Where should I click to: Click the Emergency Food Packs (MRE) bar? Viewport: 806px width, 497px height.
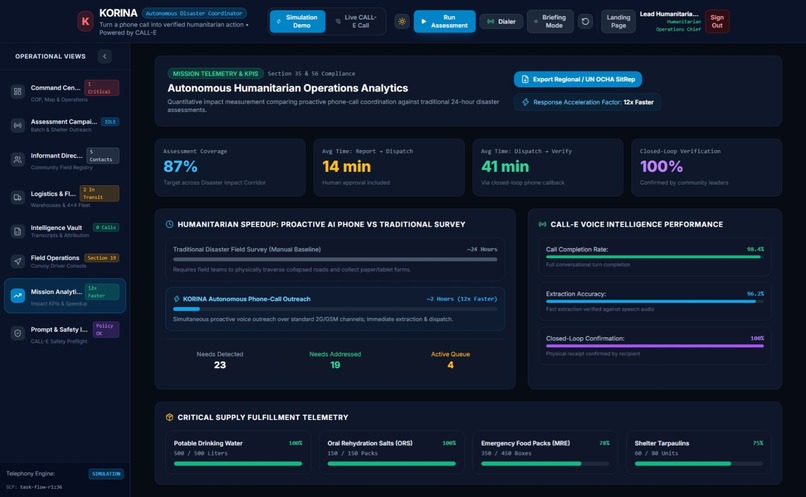click(545, 464)
